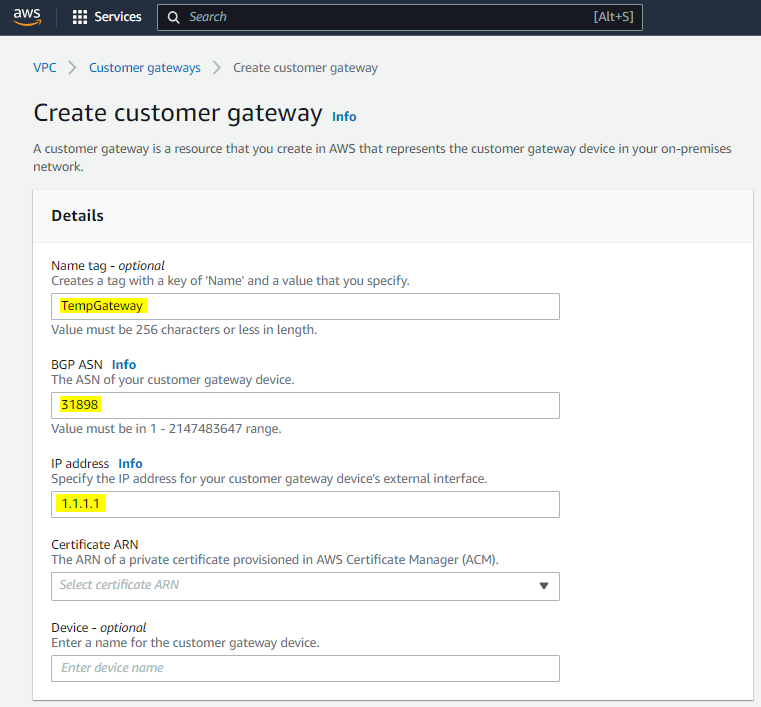
Task: Navigate to Customer gateways breadcrumb link
Action: pos(145,68)
